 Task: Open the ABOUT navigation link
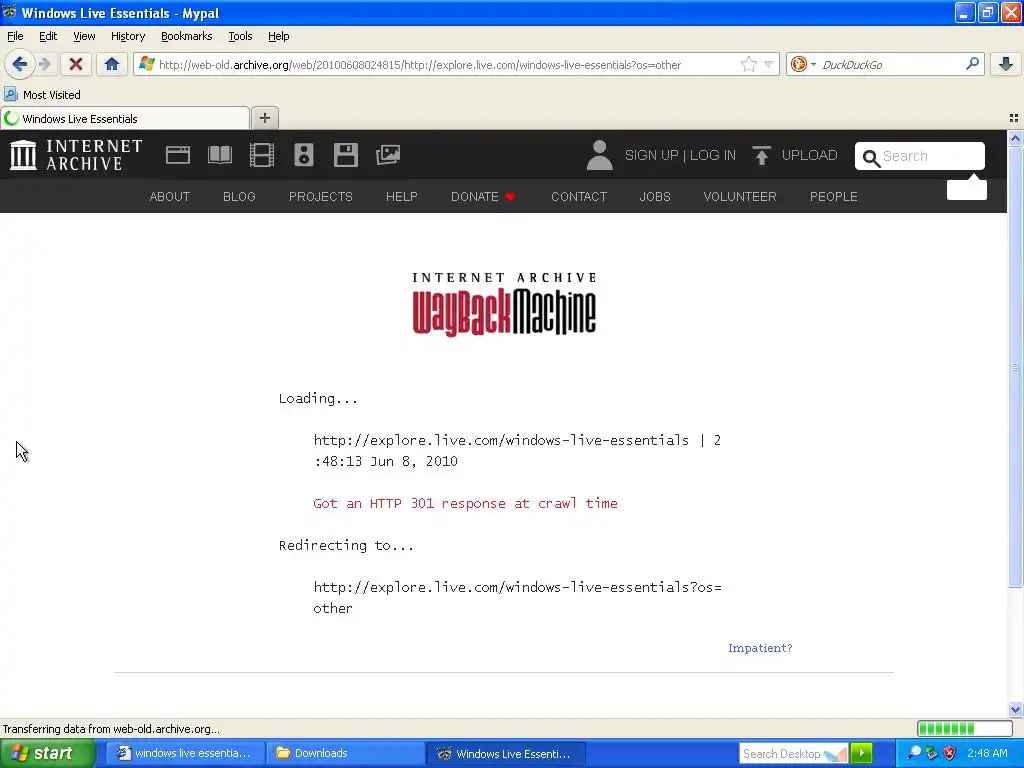(170, 197)
